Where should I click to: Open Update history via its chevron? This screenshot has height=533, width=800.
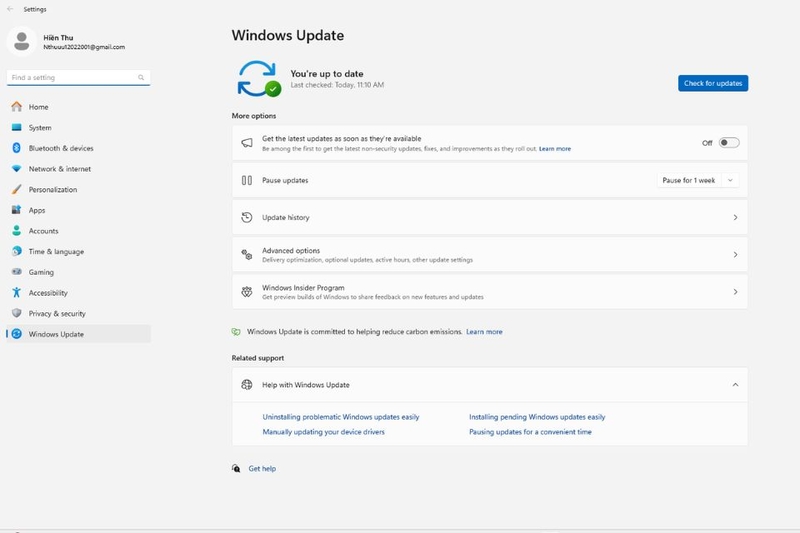tap(735, 217)
